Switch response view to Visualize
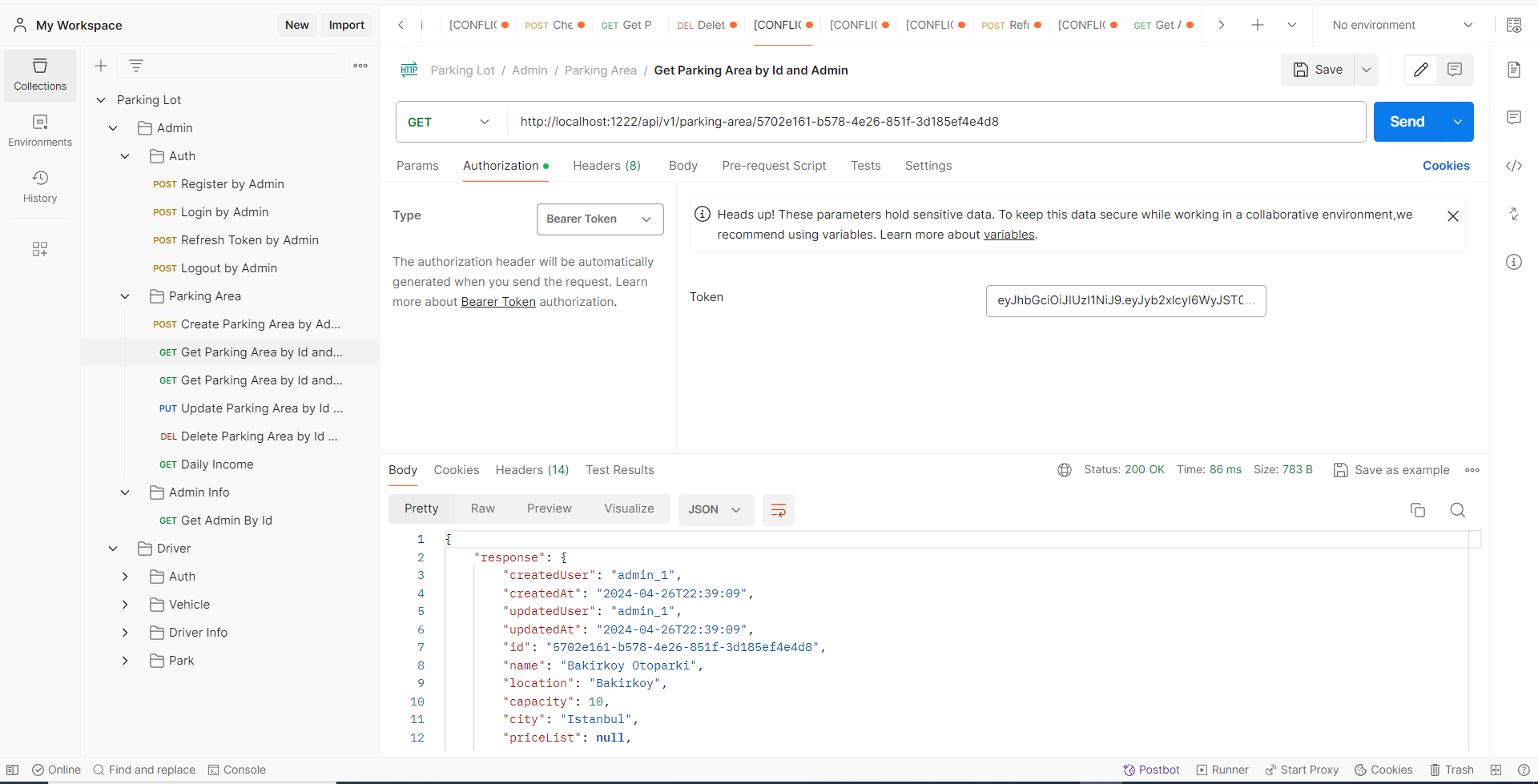This screenshot has height=784, width=1538. (629, 509)
